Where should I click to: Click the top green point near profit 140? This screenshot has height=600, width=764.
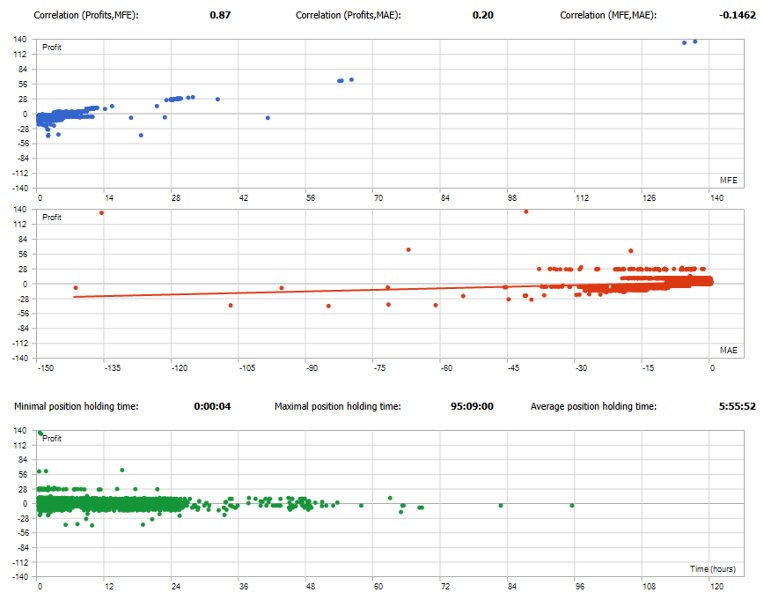click(40, 433)
